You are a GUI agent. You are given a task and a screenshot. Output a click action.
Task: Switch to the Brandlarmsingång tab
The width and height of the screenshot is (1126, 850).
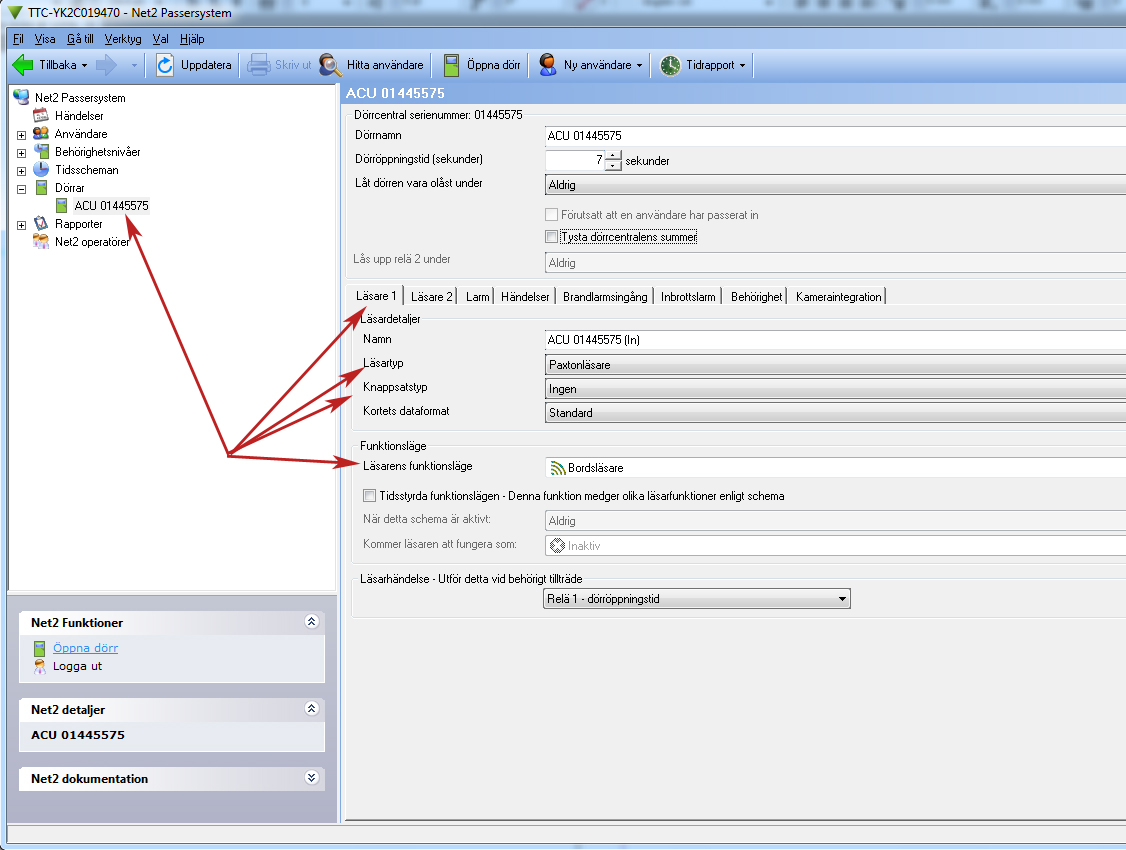coord(605,296)
